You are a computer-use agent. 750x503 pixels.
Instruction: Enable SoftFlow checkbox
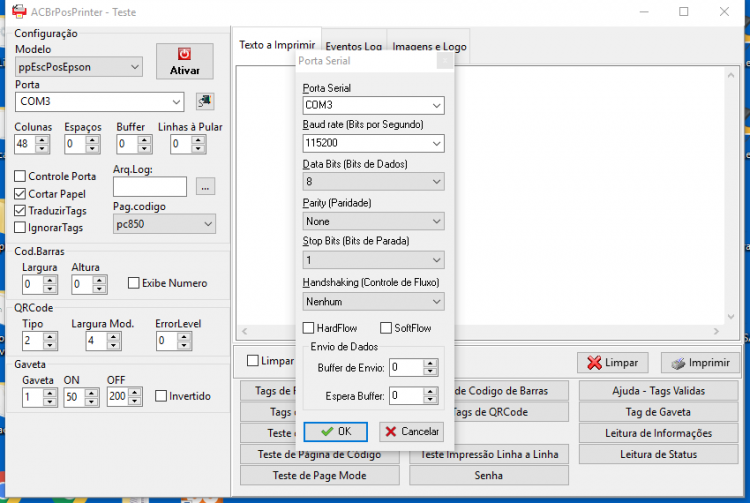point(386,328)
